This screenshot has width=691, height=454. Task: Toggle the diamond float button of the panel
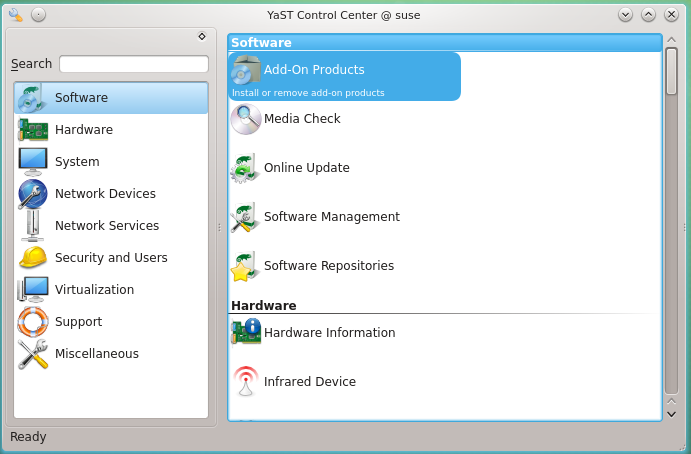[x=202, y=36]
